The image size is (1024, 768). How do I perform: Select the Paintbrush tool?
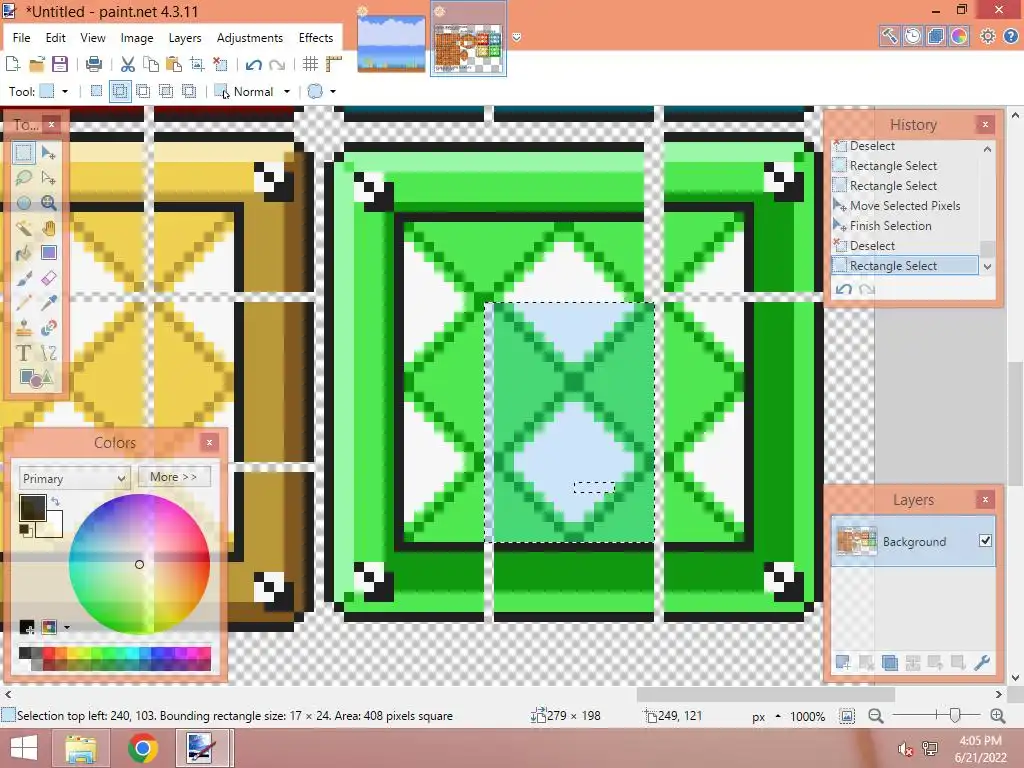(24, 278)
